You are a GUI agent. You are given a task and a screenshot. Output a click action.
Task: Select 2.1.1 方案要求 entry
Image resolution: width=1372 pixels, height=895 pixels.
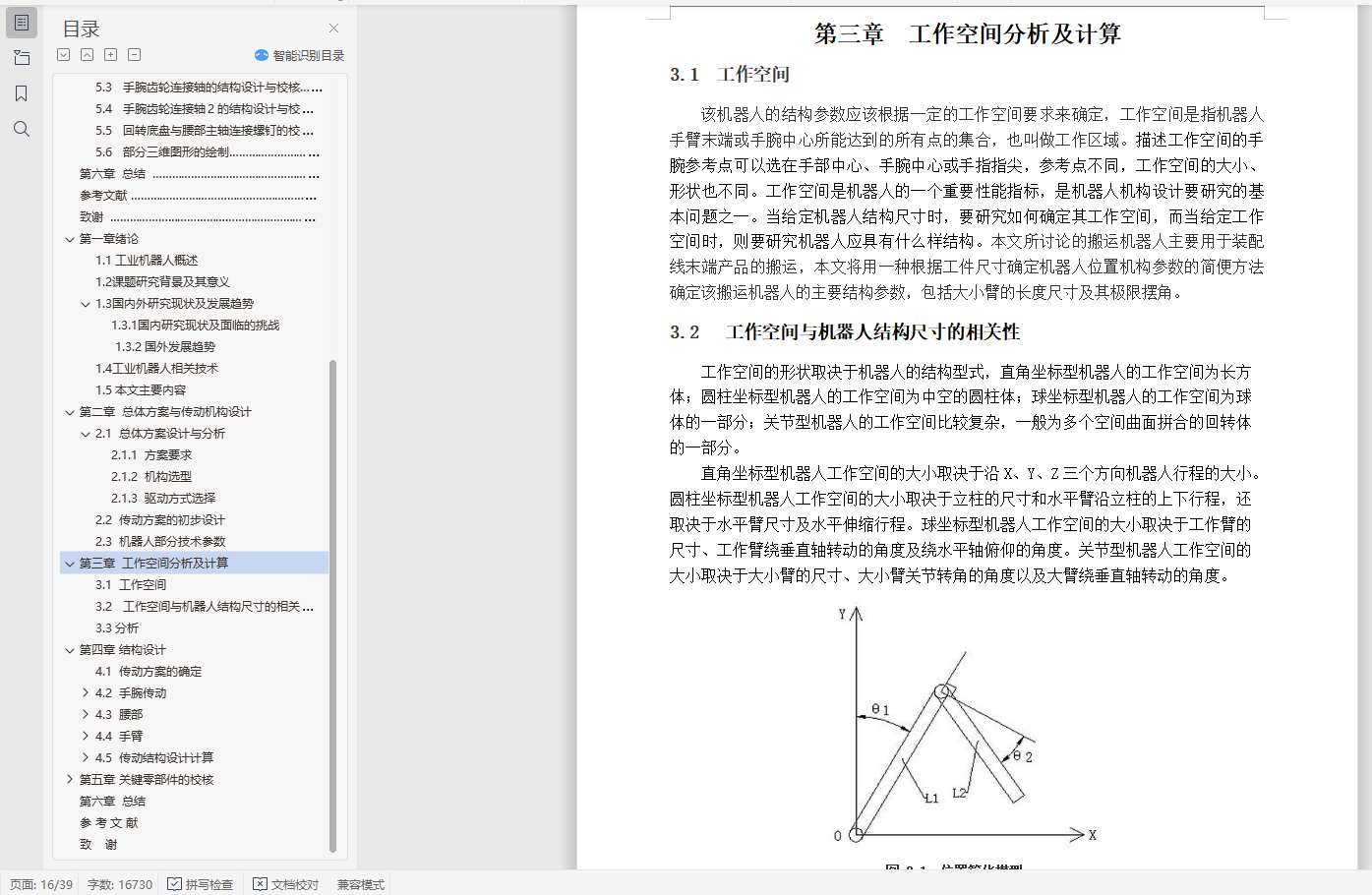pyautogui.click(x=151, y=455)
